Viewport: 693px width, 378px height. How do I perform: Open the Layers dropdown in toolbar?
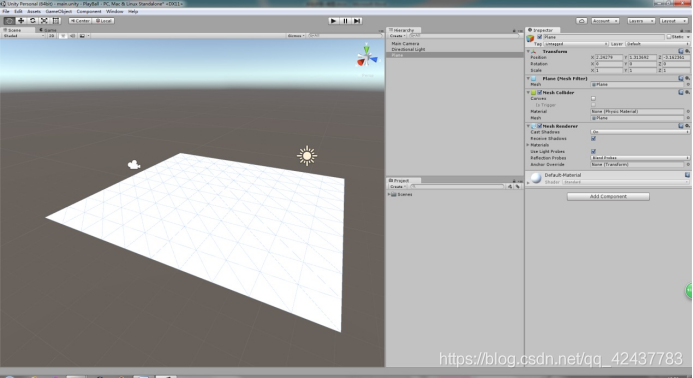point(640,21)
